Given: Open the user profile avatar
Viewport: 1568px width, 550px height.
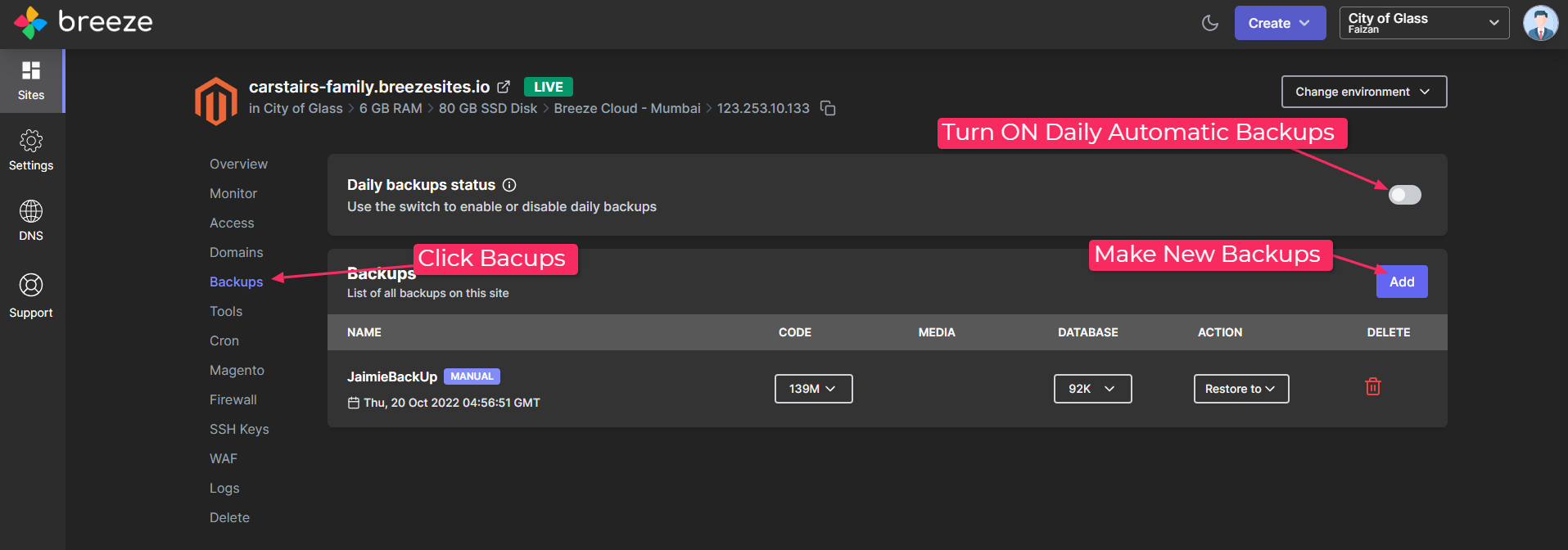Looking at the screenshot, I should pos(1540,23).
